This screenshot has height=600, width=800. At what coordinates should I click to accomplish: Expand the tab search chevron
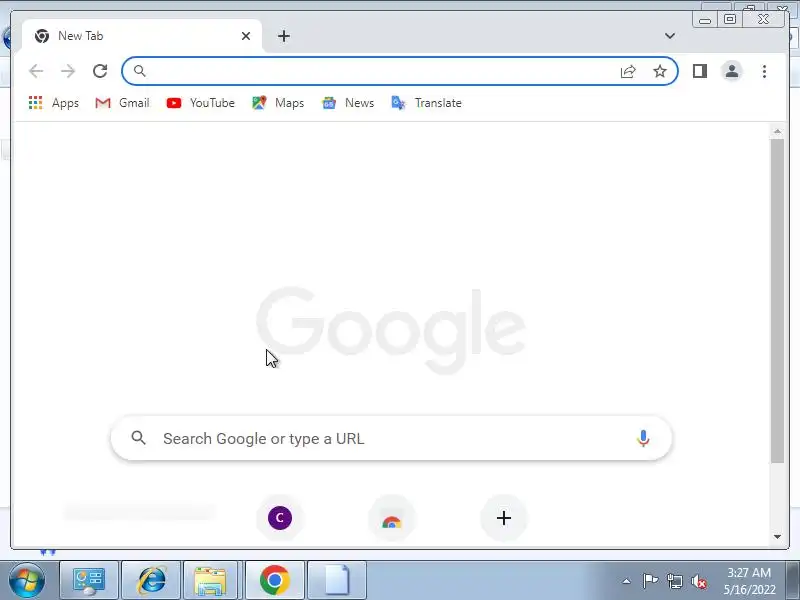(x=670, y=36)
